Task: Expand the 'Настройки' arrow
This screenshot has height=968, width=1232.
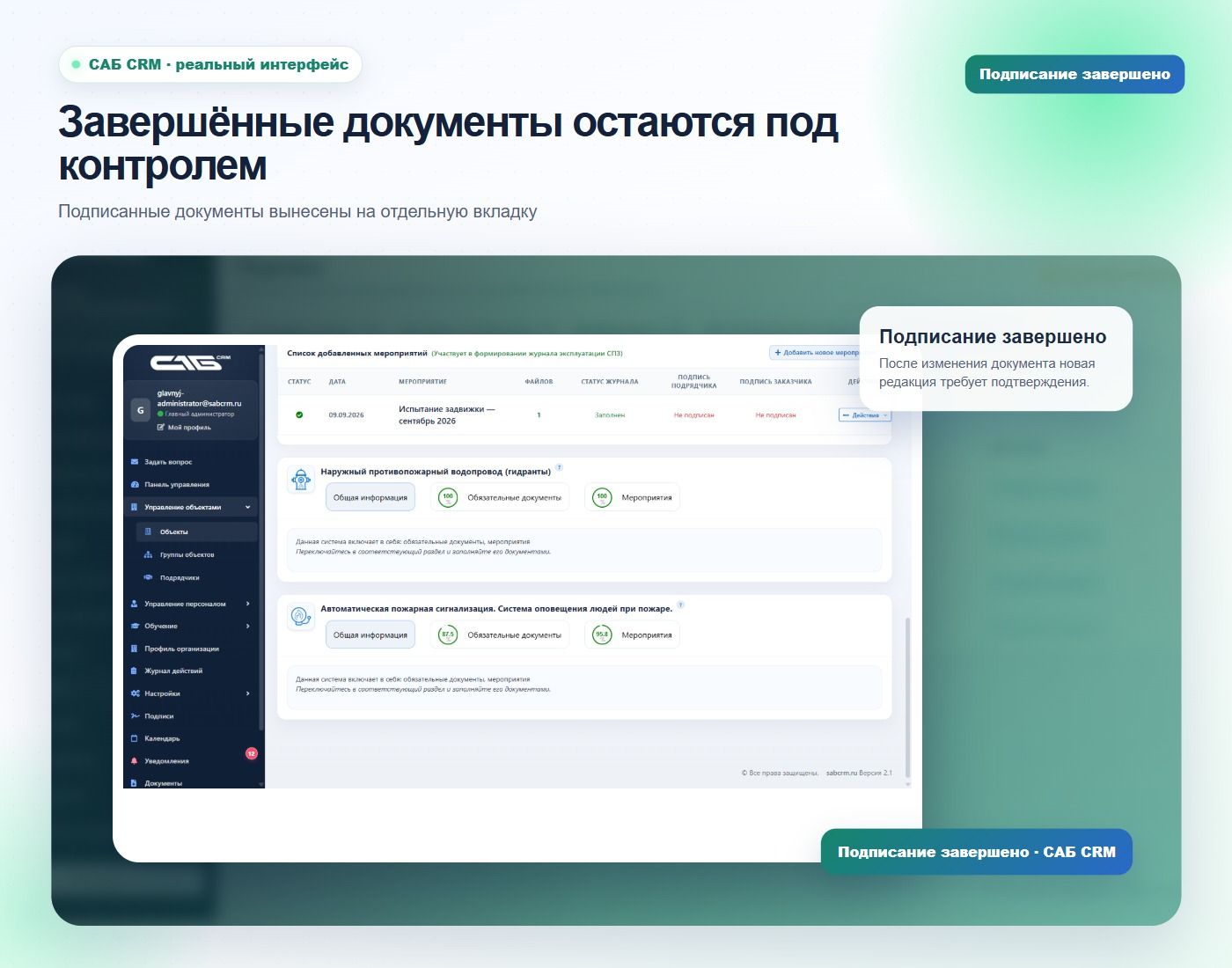Action: [x=247, y=693]
